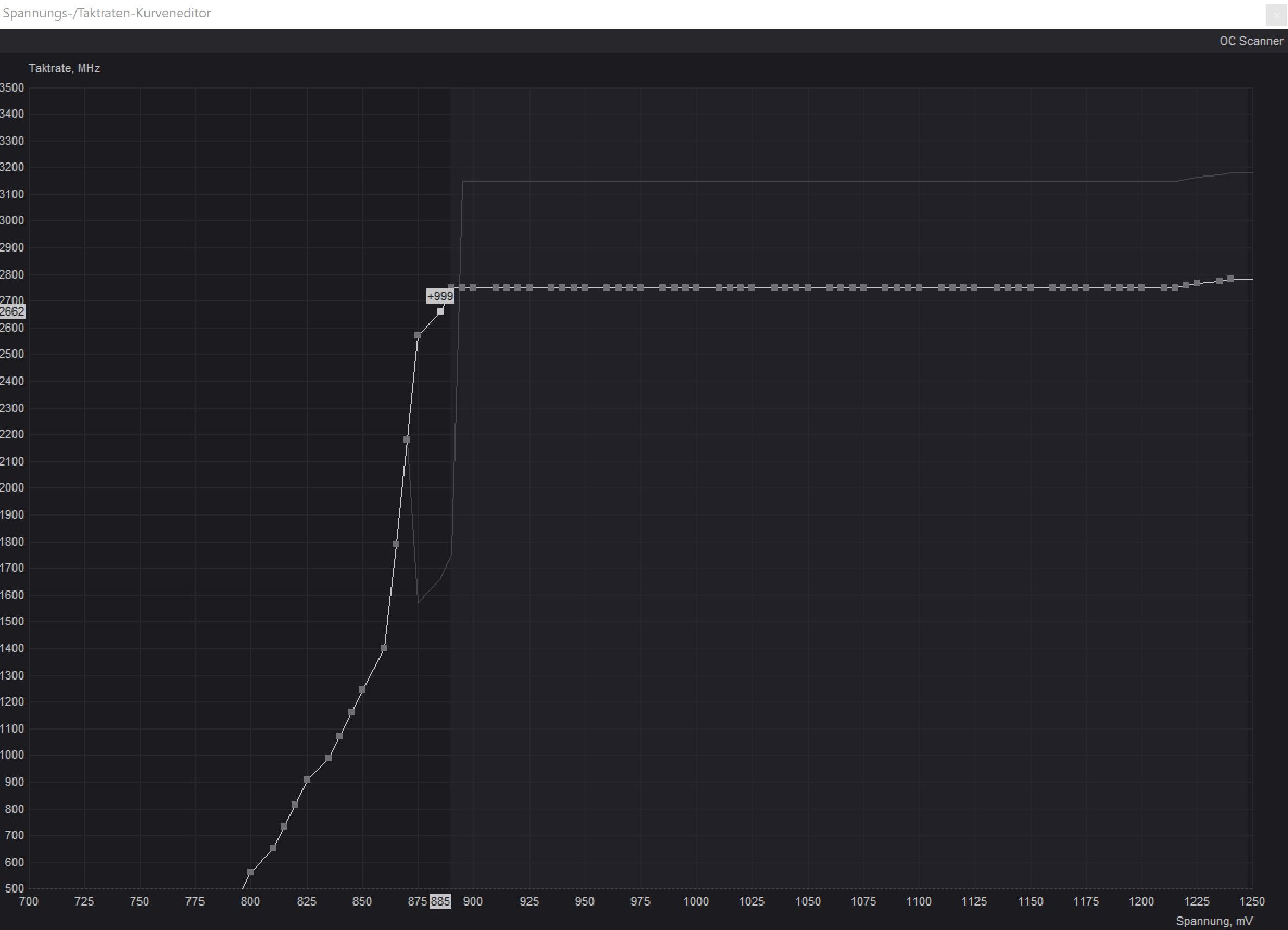1288x930 pixels.
Task: Click the OC Scanner button
Action: 1251,41
